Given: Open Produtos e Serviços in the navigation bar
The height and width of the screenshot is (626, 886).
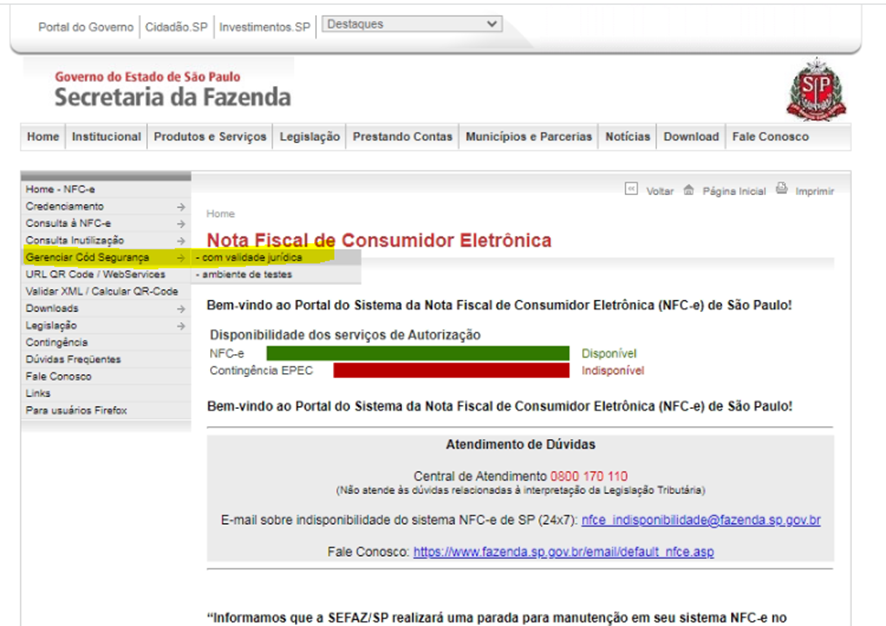Looking at the screenshot, I should pos(210,137).
